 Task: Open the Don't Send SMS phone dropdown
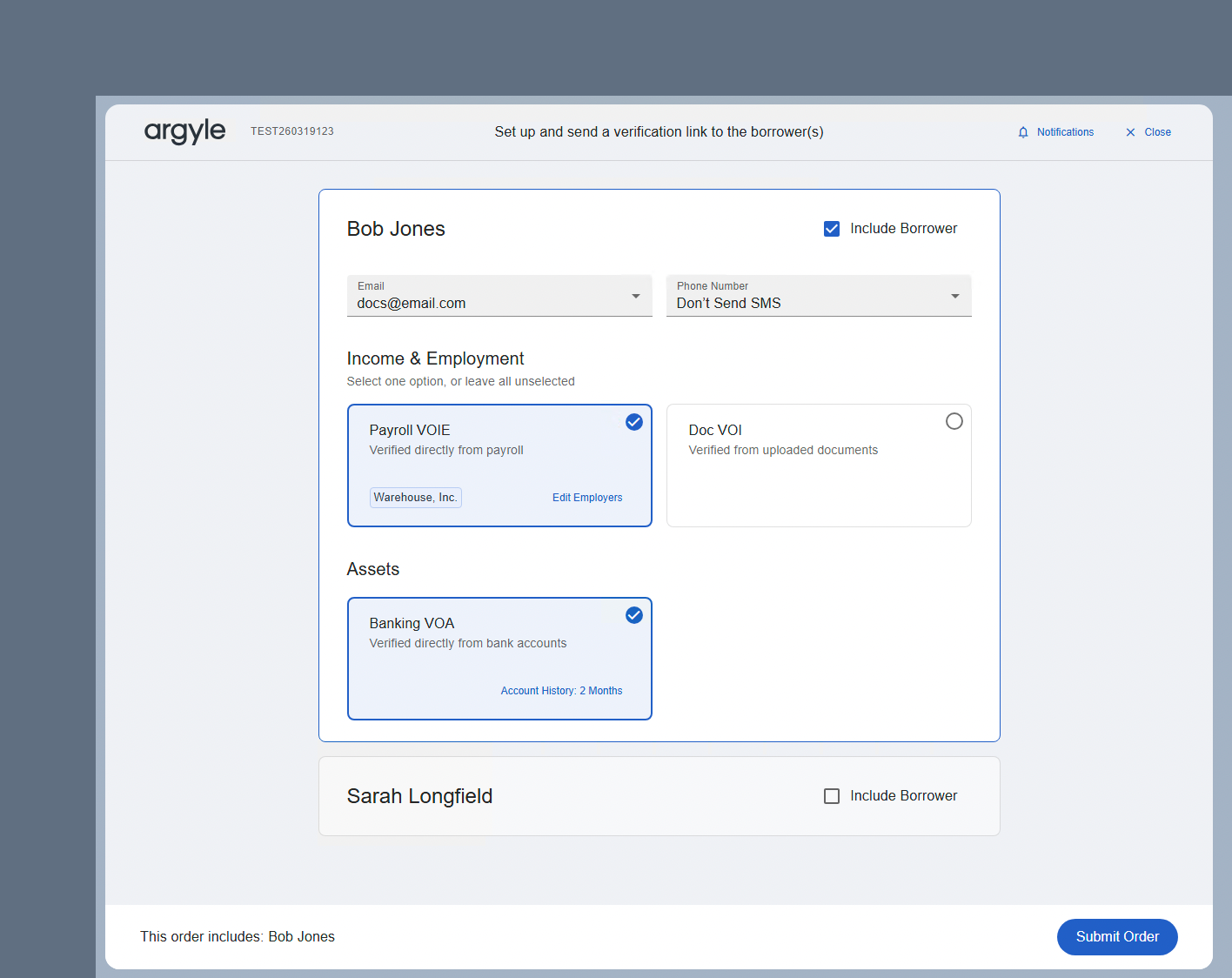(x=818, y=296)
